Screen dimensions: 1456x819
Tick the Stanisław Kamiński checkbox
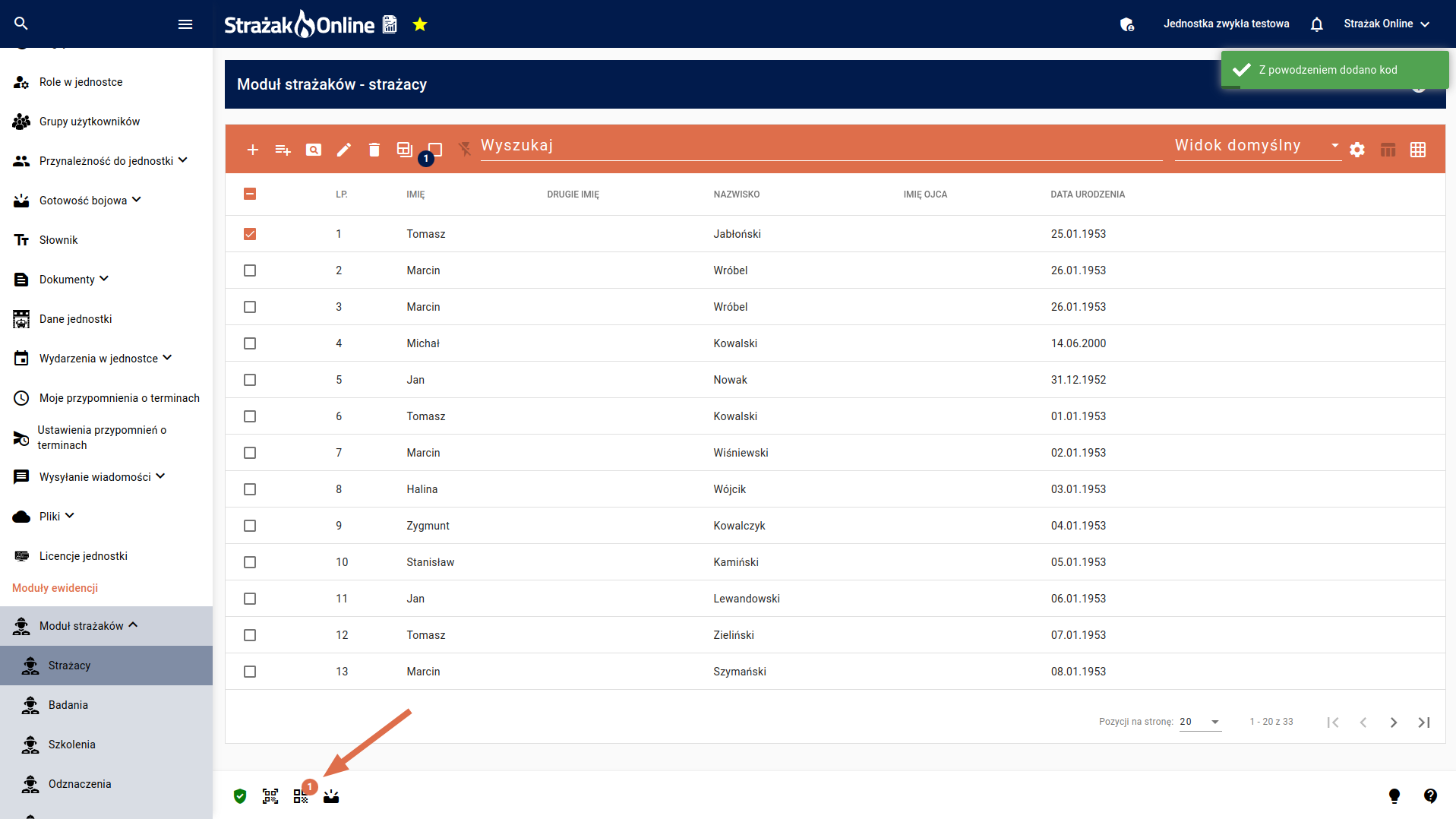[x=250, y=562]
